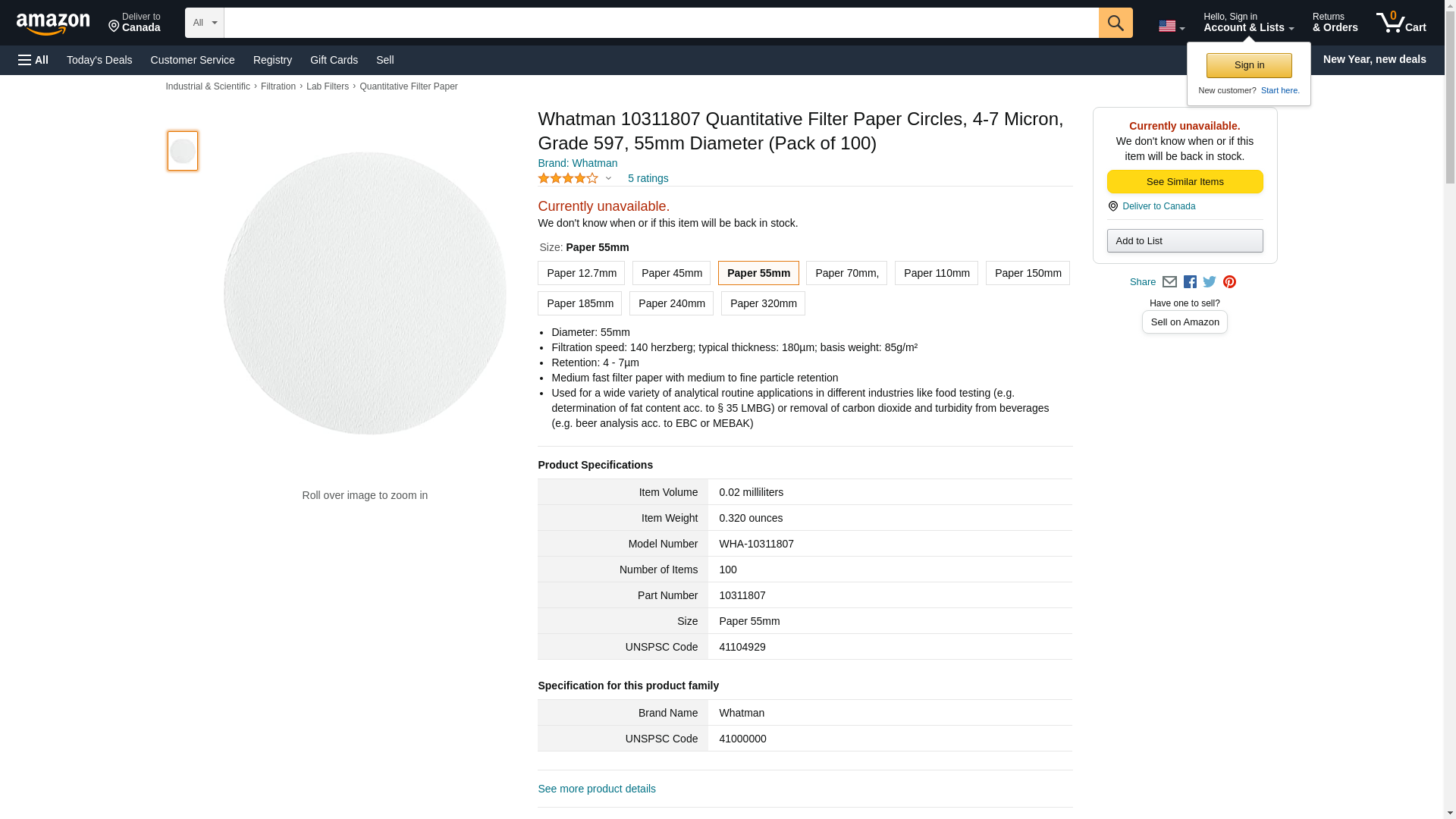Share product via email icon
Image resolution: width=1456 pixels, height=819 pixels.
(1169, 282)
